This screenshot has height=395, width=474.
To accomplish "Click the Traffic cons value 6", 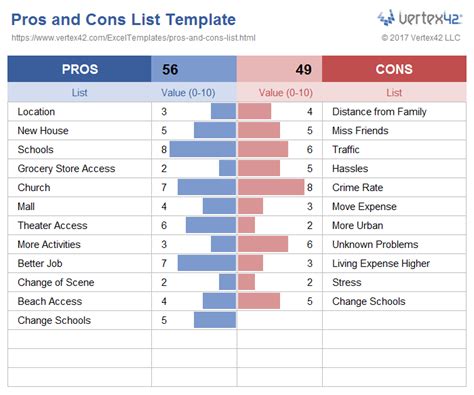I will (x=310, y=149).
